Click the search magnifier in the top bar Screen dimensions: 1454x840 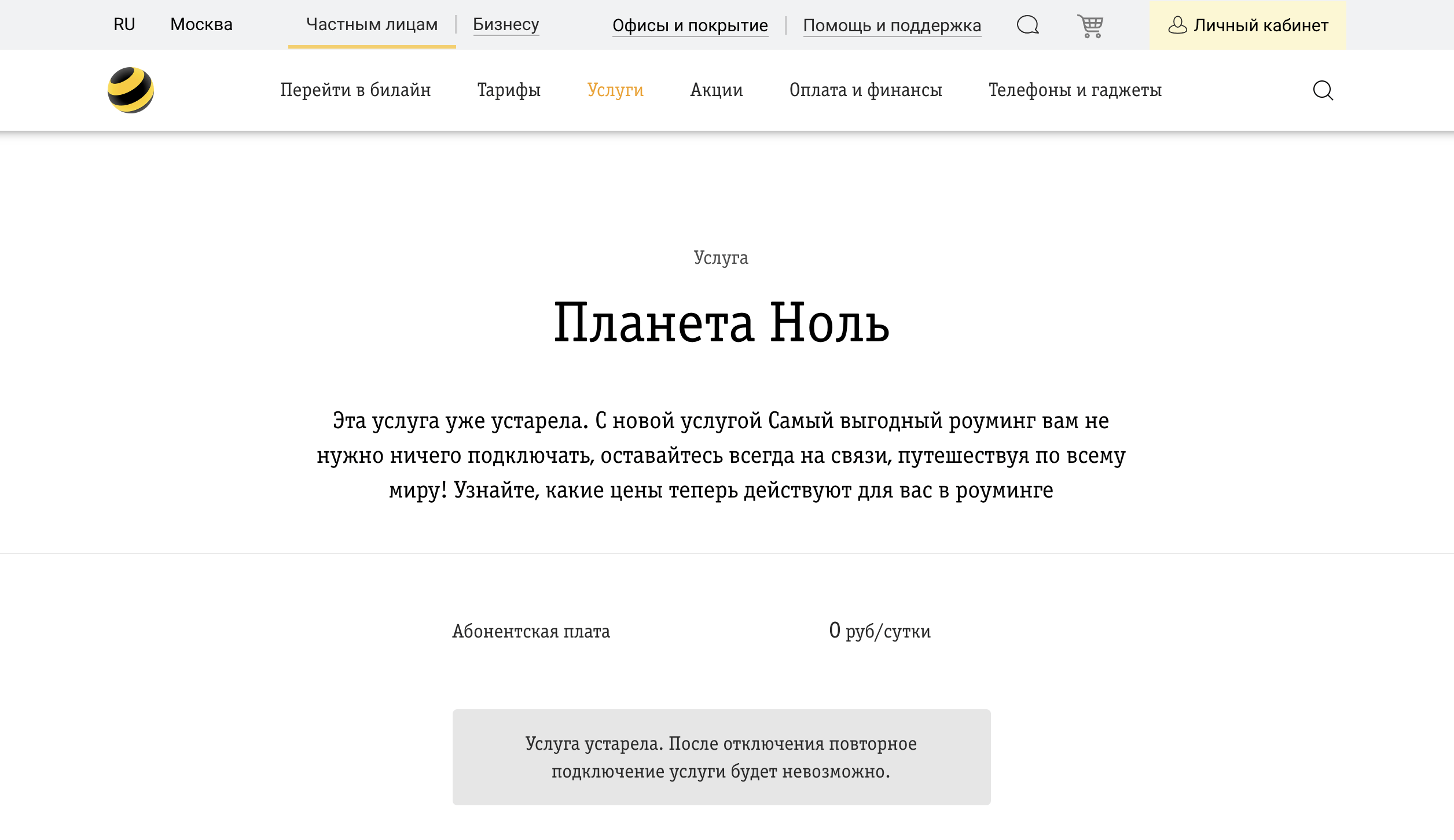tap(1029, 25)
